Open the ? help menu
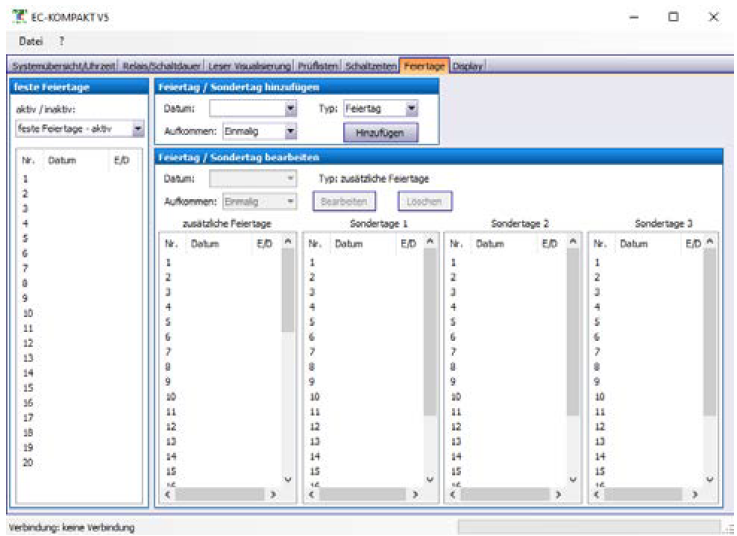This screenshot has height=536, width=737. 61,41
